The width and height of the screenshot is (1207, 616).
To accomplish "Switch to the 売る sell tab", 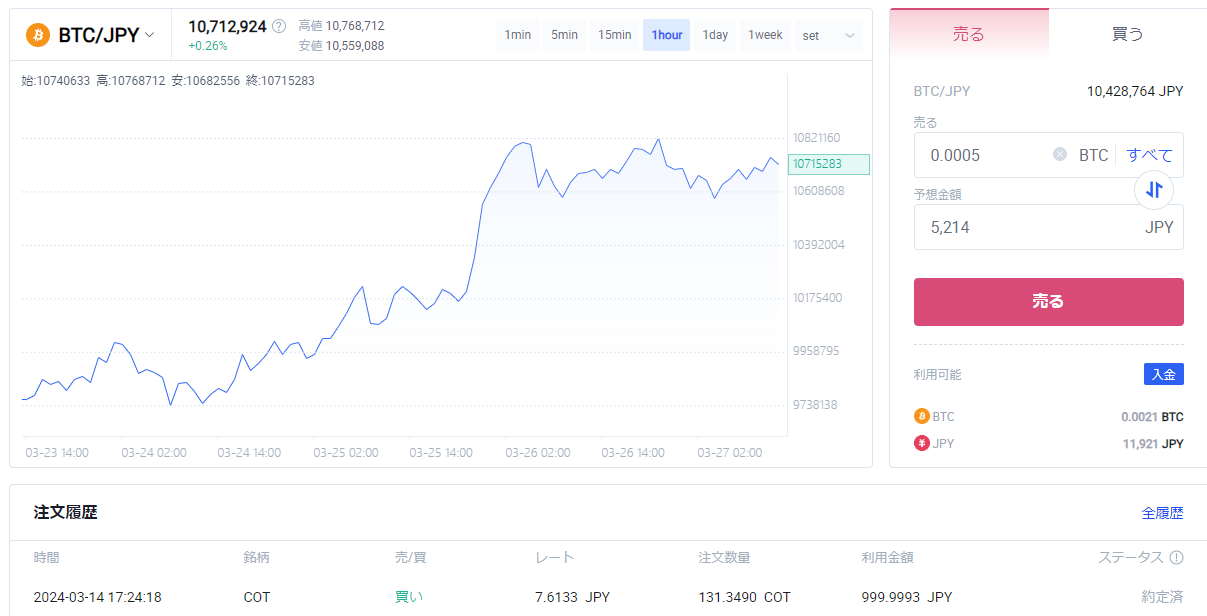I will [x=968, y=34].
